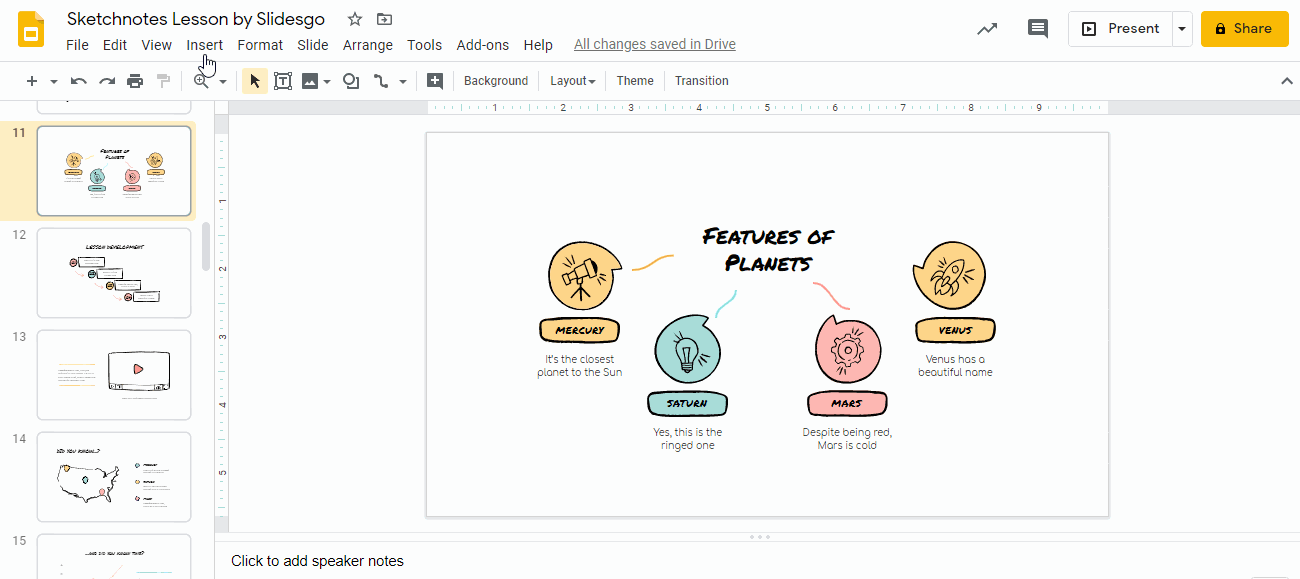Click the VENUS label on slide

pyautogui.click(x=955, y=330)
